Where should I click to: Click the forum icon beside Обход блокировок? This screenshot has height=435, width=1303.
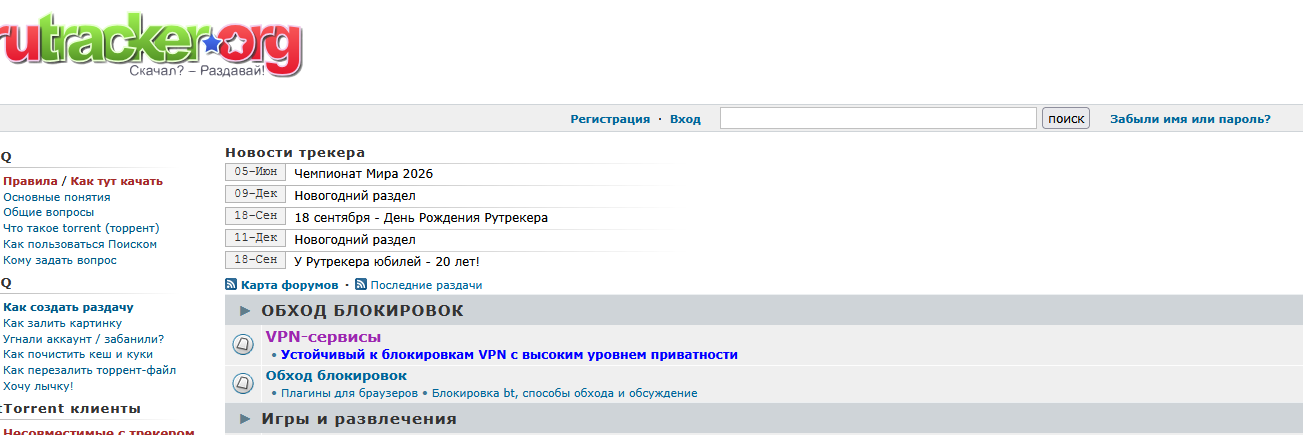242,383
